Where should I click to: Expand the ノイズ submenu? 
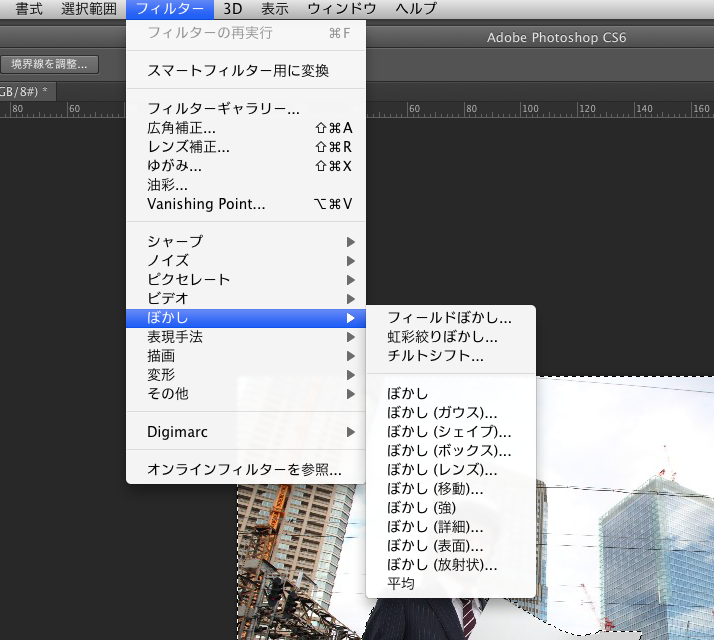click(168, 261)
